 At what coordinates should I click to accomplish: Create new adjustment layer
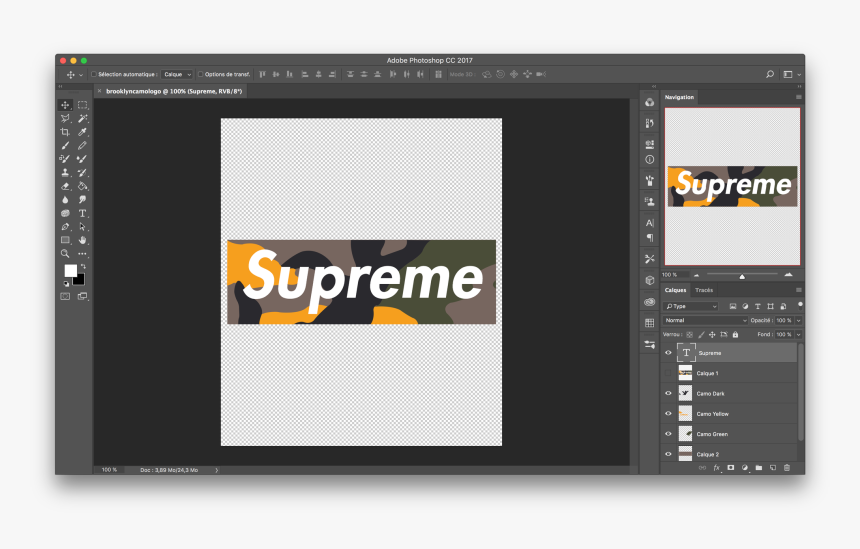point(745,468)
